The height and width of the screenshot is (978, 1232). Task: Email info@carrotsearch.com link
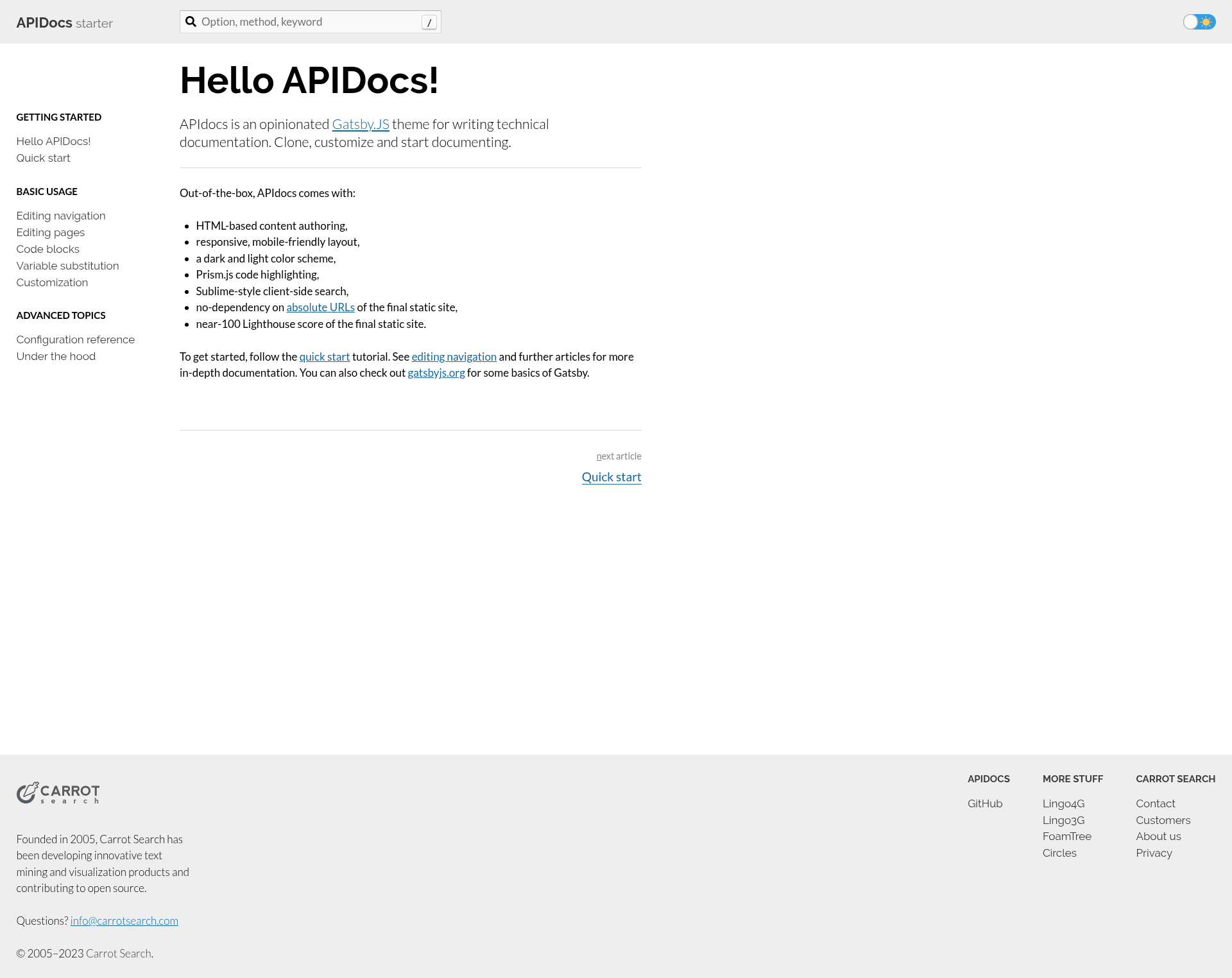click(x=124, y=921)
